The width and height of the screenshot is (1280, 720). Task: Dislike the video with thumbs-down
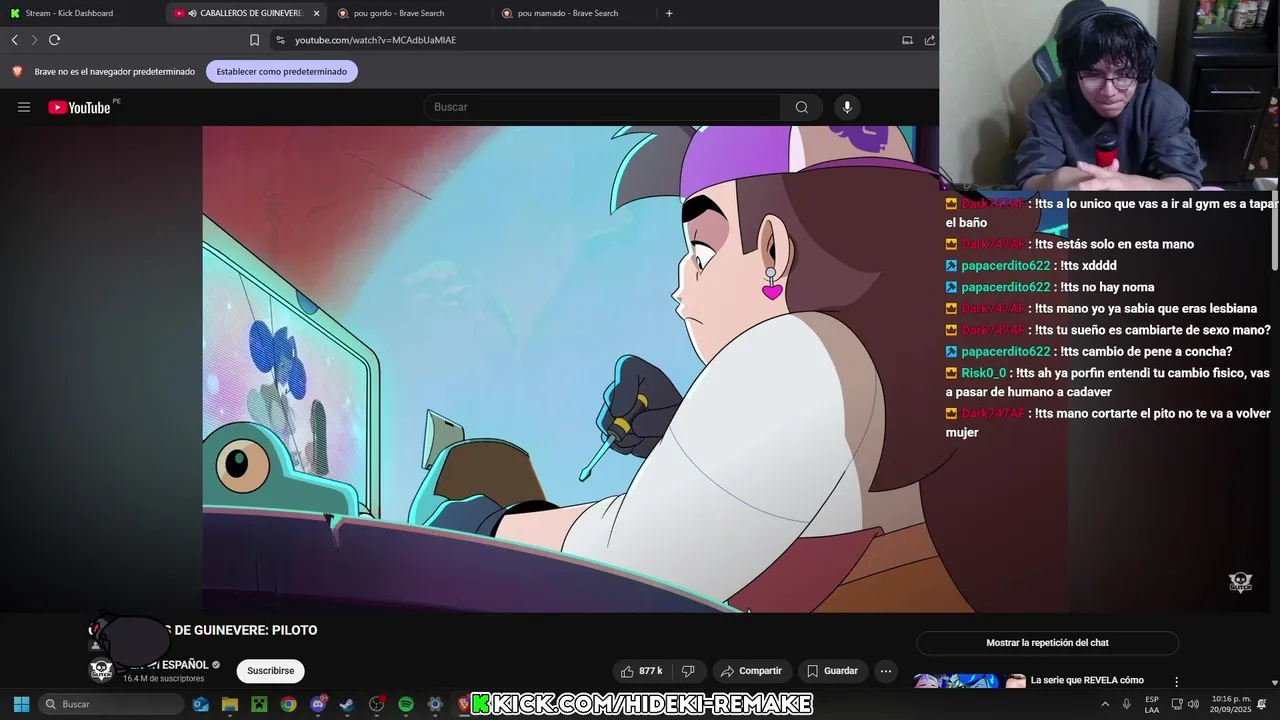pyautogui.click(x=688, y=671)
